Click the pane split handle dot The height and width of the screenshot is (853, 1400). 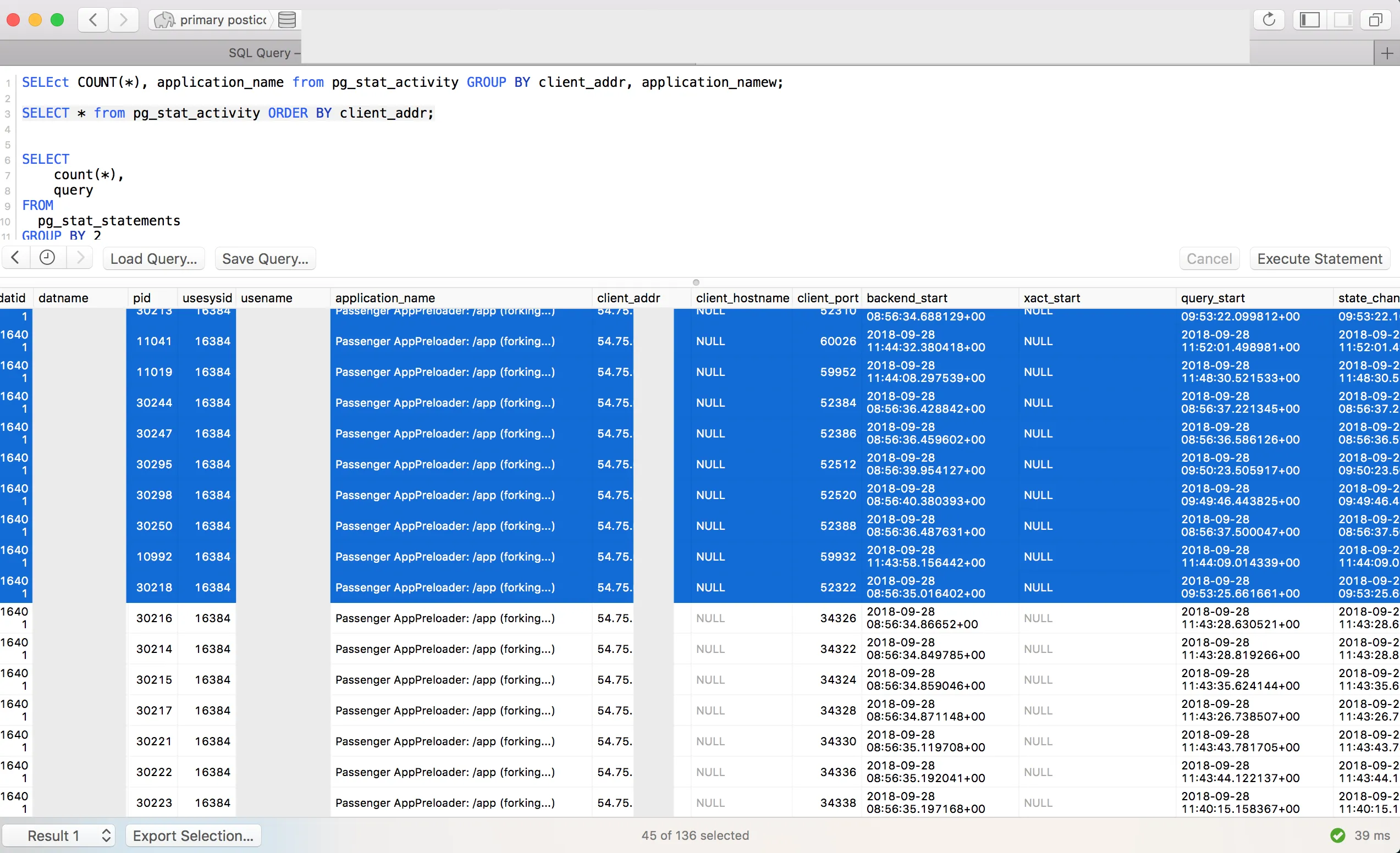click(x=696, y=283)
